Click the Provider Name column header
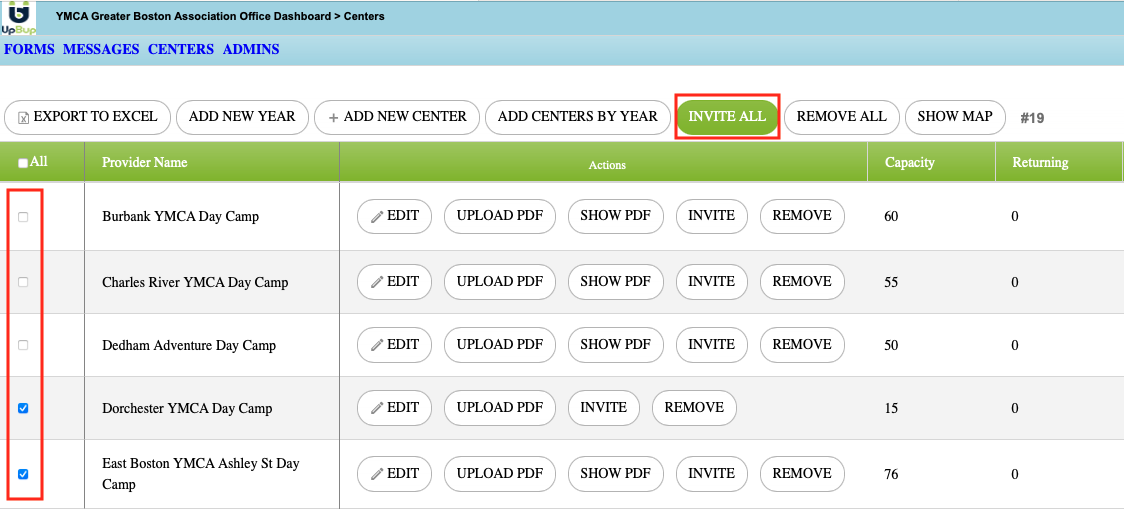 pos(145,163)
